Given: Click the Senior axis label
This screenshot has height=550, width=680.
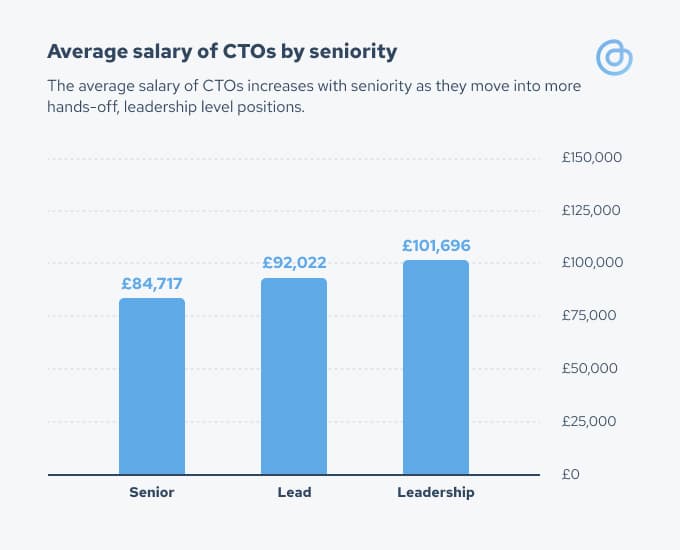Looking at the screenshot, I should coord(152,492).
